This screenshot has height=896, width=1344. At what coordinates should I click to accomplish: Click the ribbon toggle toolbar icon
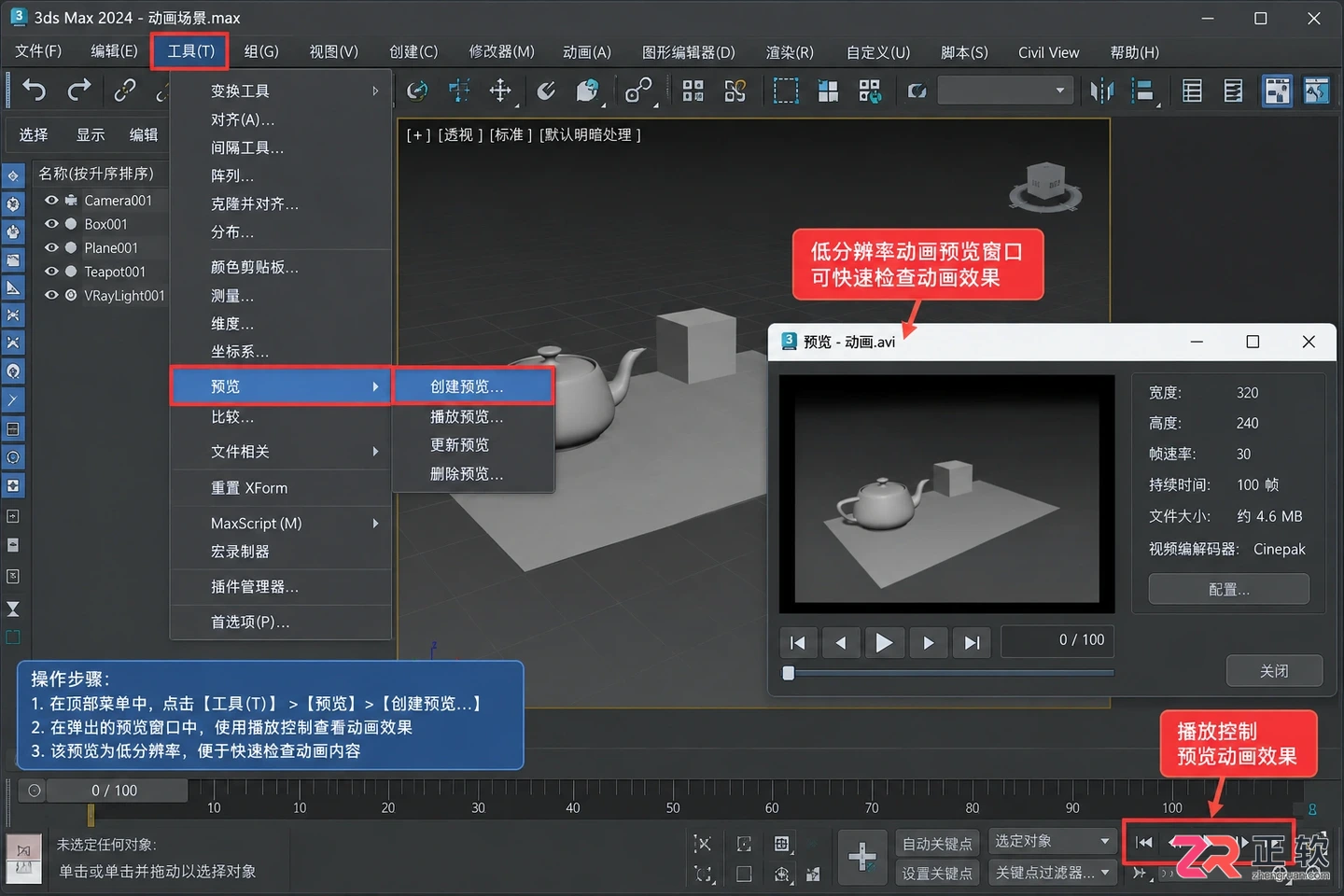[1233, 91]
